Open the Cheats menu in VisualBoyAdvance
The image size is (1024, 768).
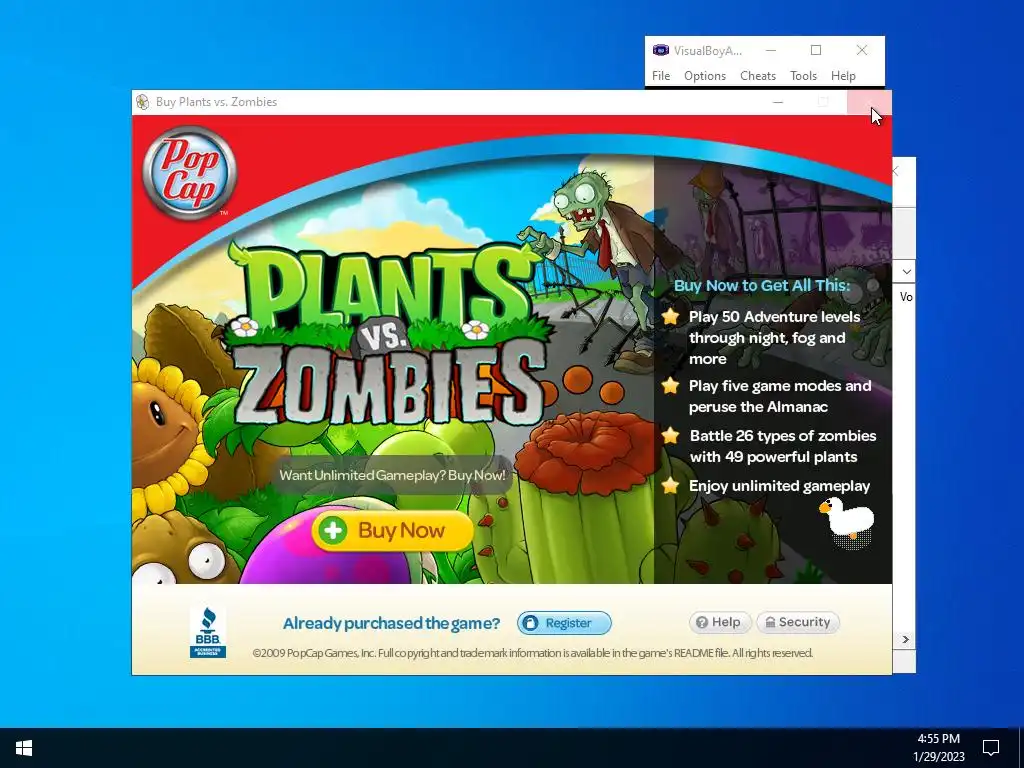(x=758, y=76)
